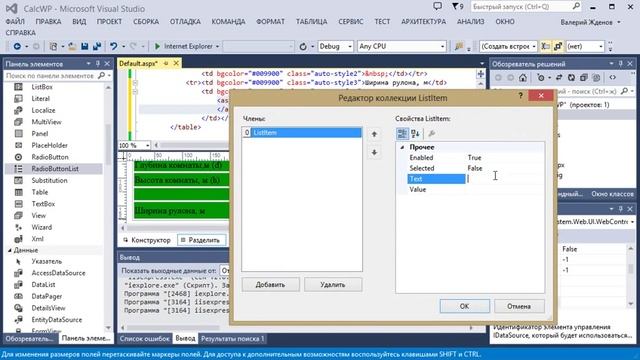The width and height of the screenshot is (640, 360).
Task: Open the ФАЙЛ menu
Action: 15,22
